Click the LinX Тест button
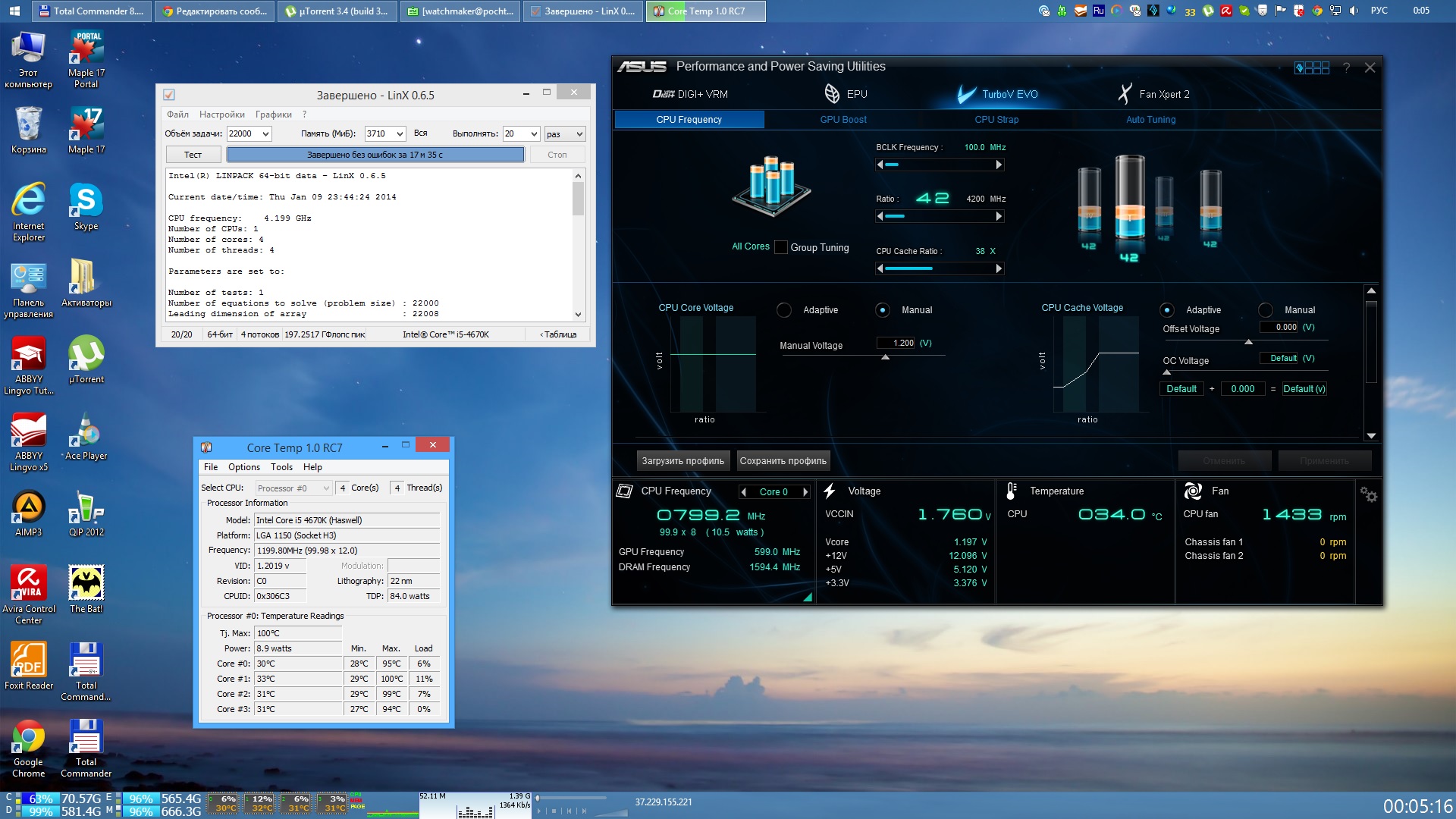Screen dimensions: 1456x819 (x=193, y=155)
